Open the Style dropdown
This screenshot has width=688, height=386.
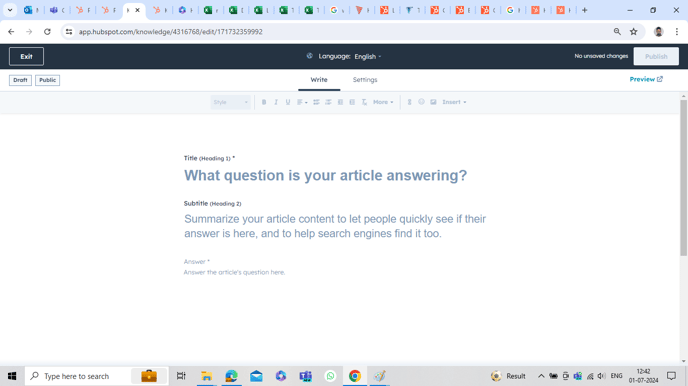click(x=230, y=102)
